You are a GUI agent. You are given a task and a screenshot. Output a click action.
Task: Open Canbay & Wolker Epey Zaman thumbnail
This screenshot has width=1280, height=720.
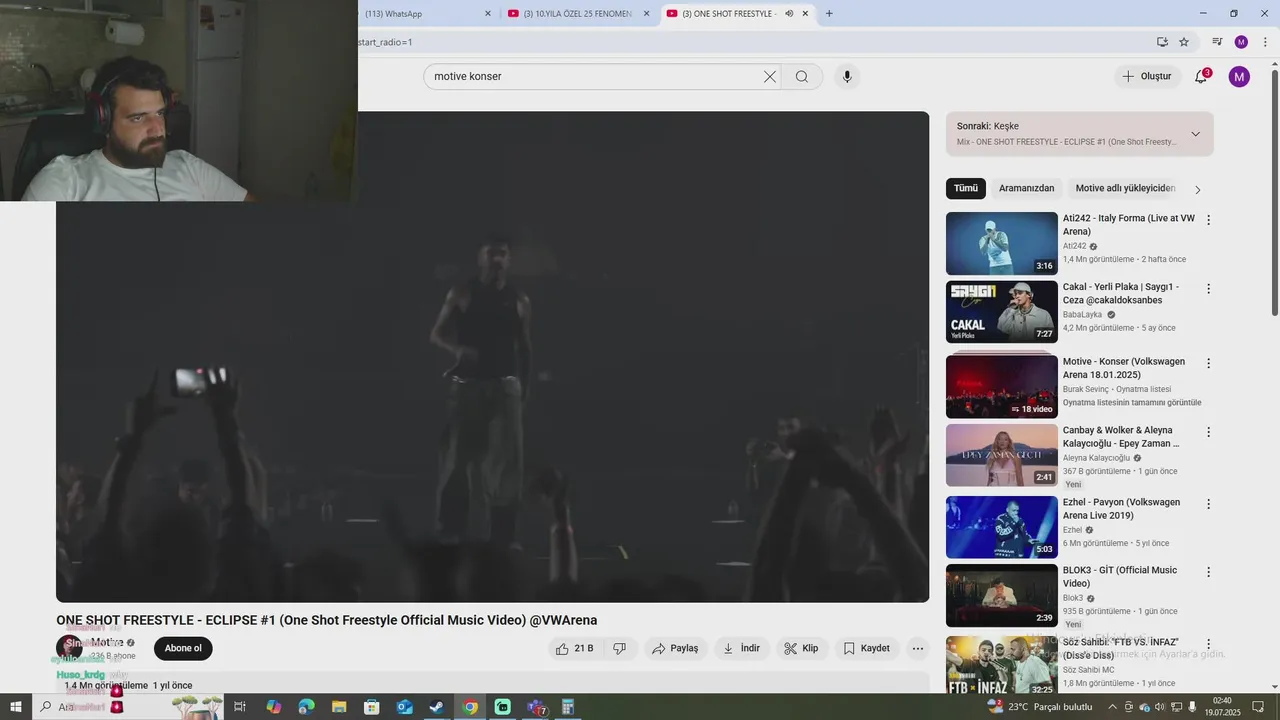click(1001, 456)
